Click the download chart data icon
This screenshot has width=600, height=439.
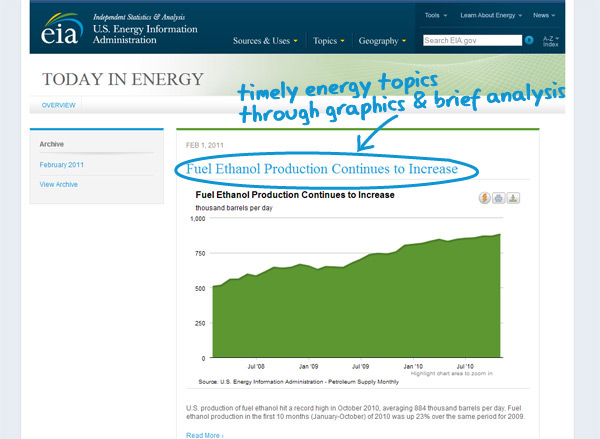tap(513, 198)
